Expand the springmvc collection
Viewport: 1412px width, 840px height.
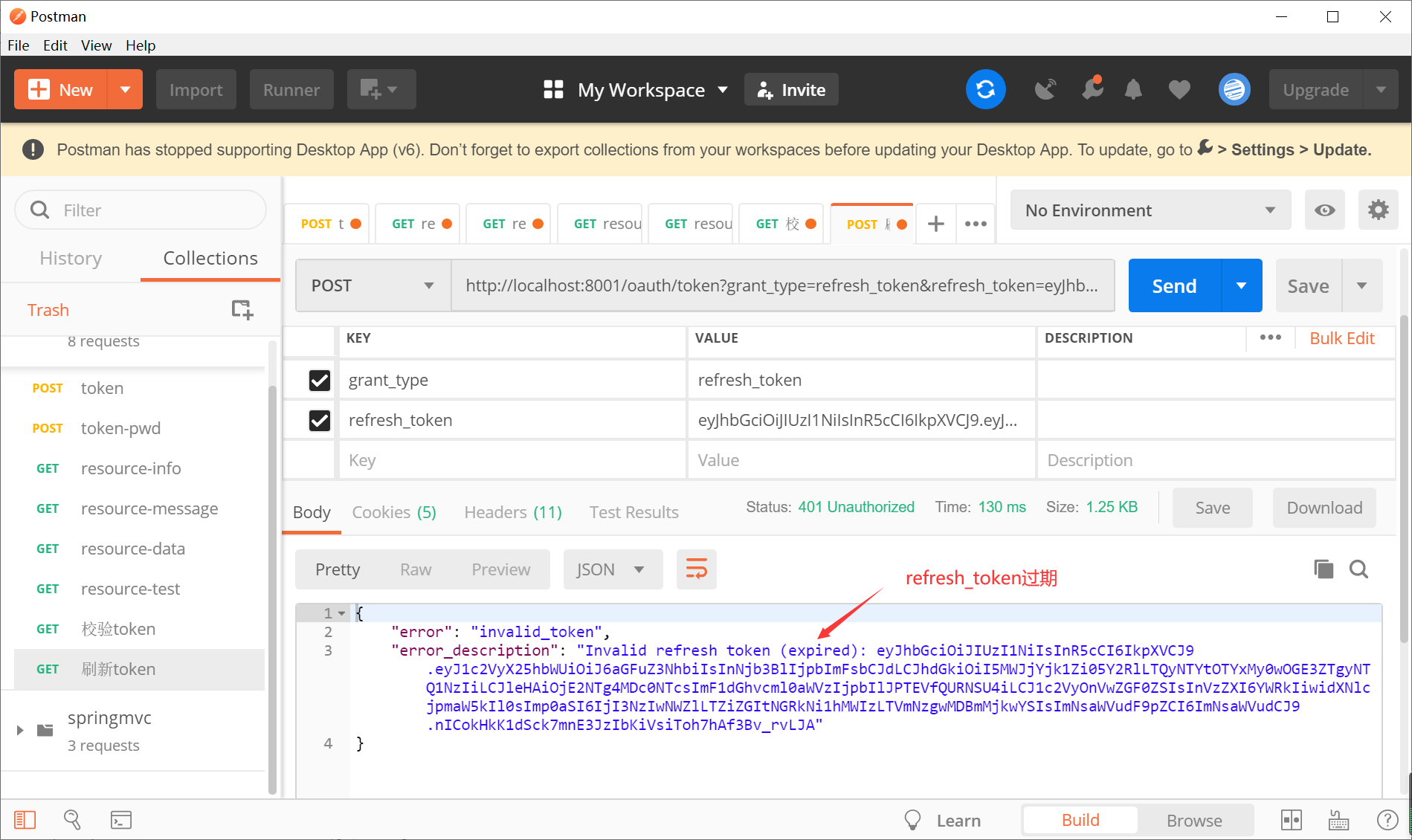[20, 730]
